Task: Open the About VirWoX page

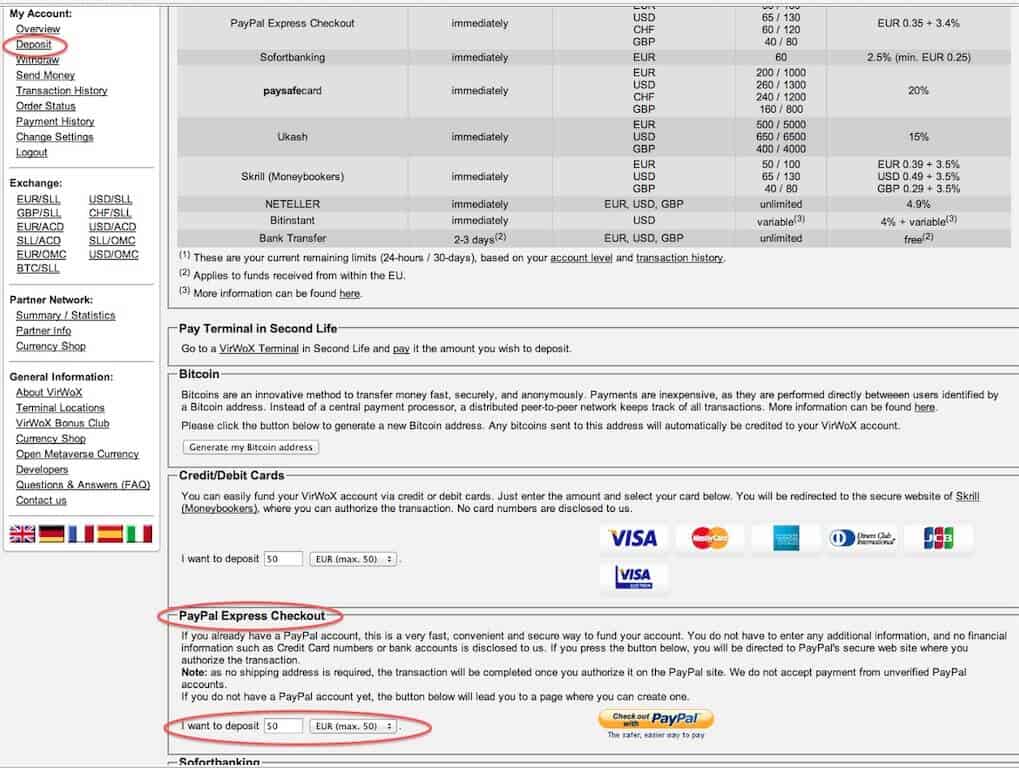Action: tap(49, 393)
